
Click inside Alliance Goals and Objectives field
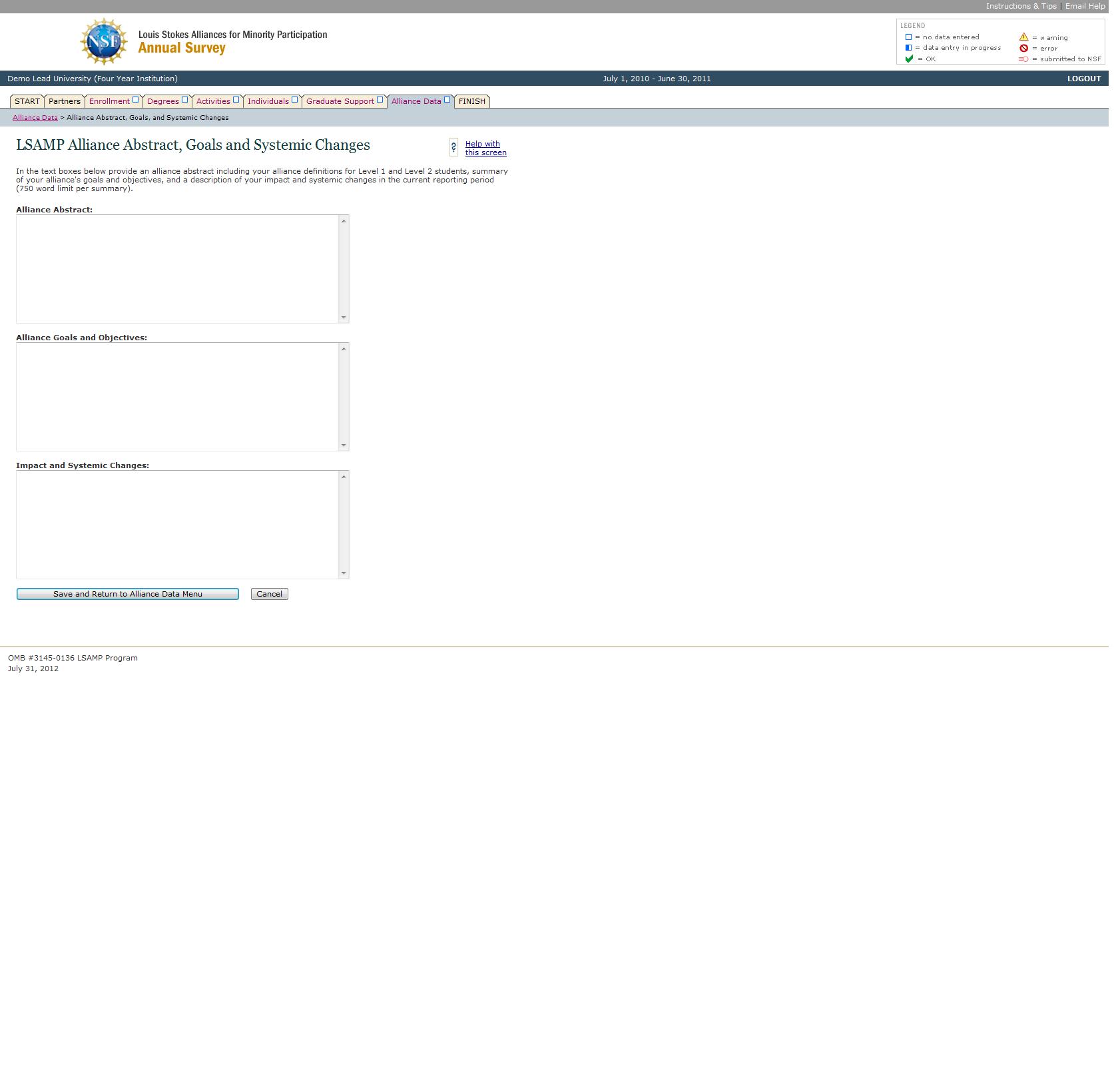177,397
